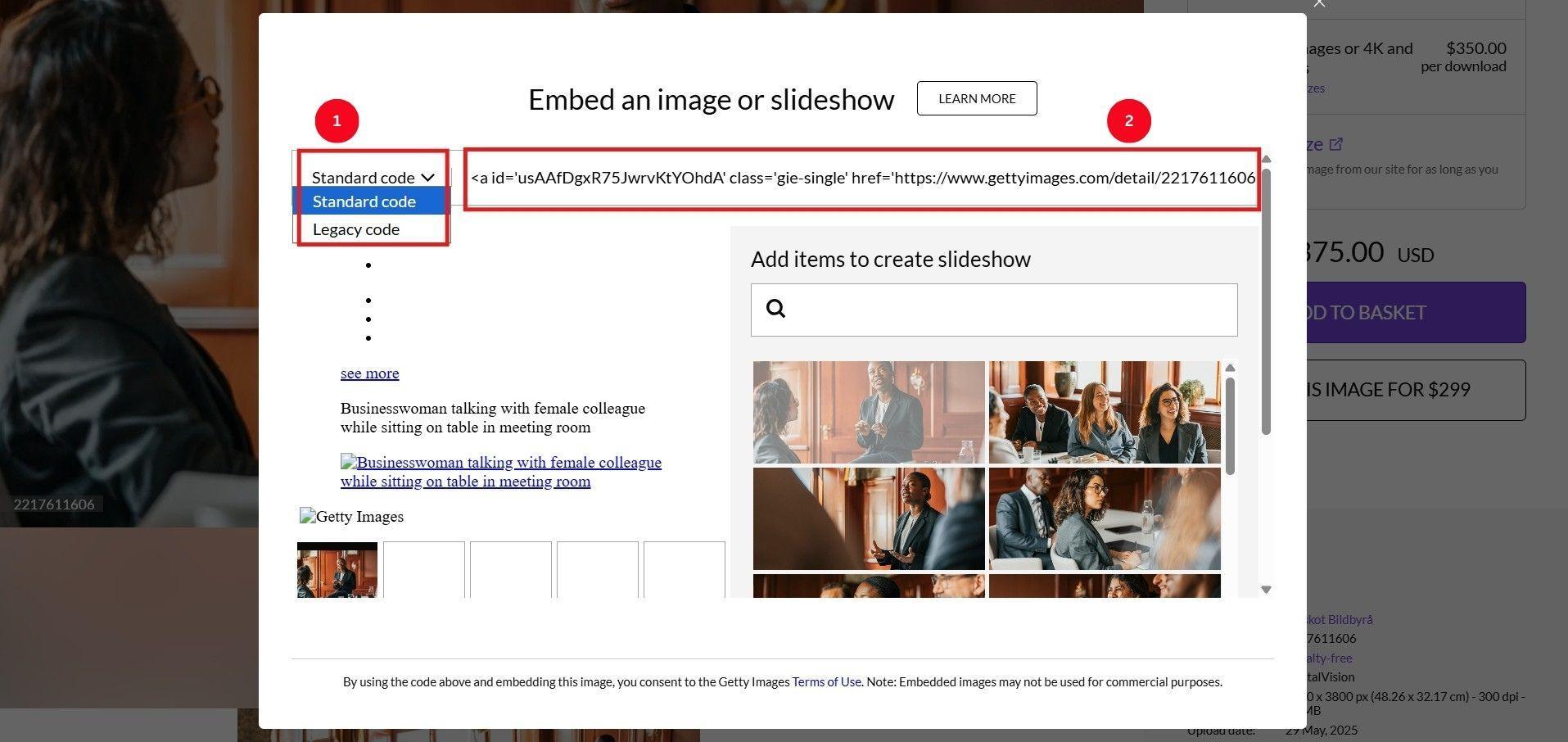Click the search magnifier icon in slideshow search
Image resolution: width=1568 pixels, height=742 pixels.
(x=775, y=309)
